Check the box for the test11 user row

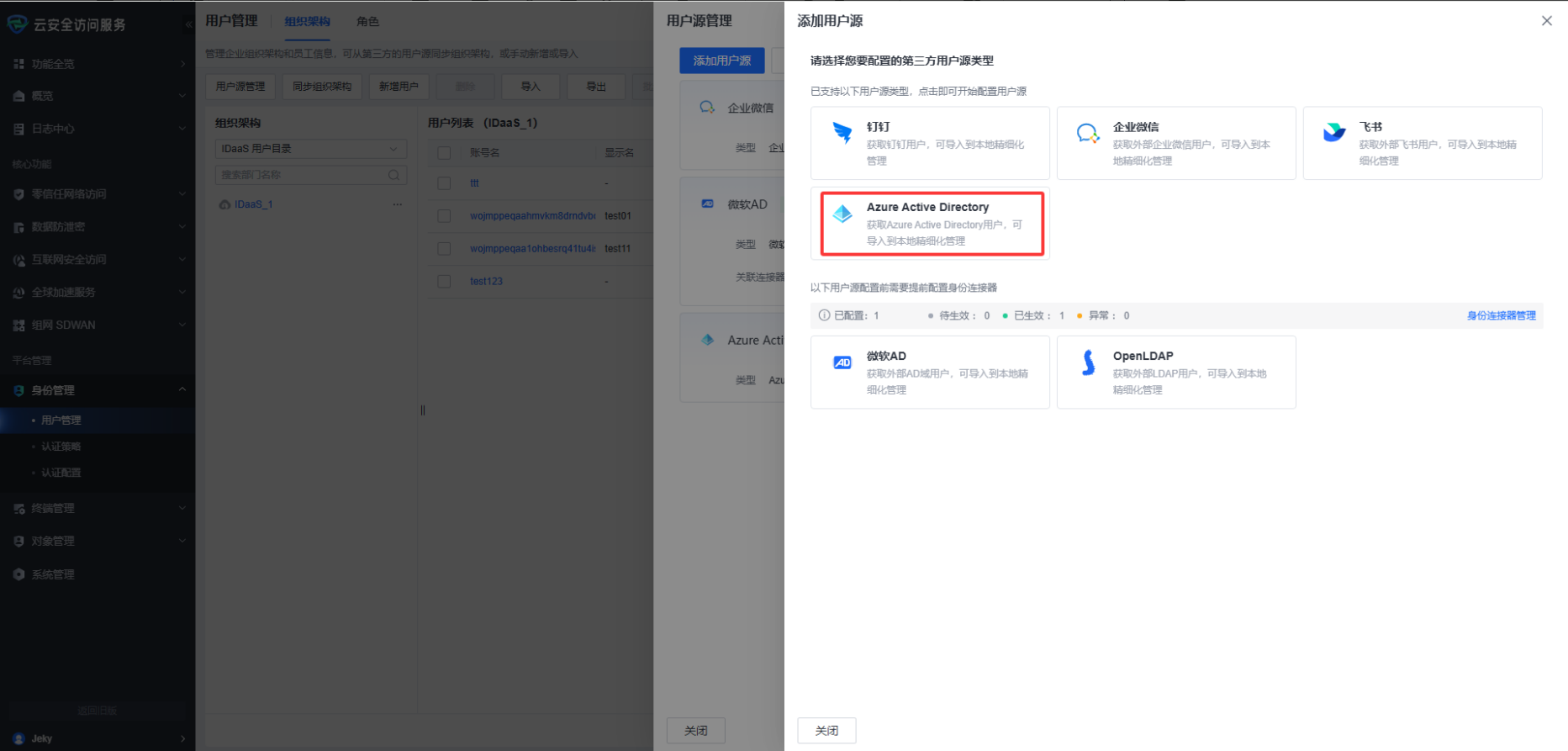[444, 249]
